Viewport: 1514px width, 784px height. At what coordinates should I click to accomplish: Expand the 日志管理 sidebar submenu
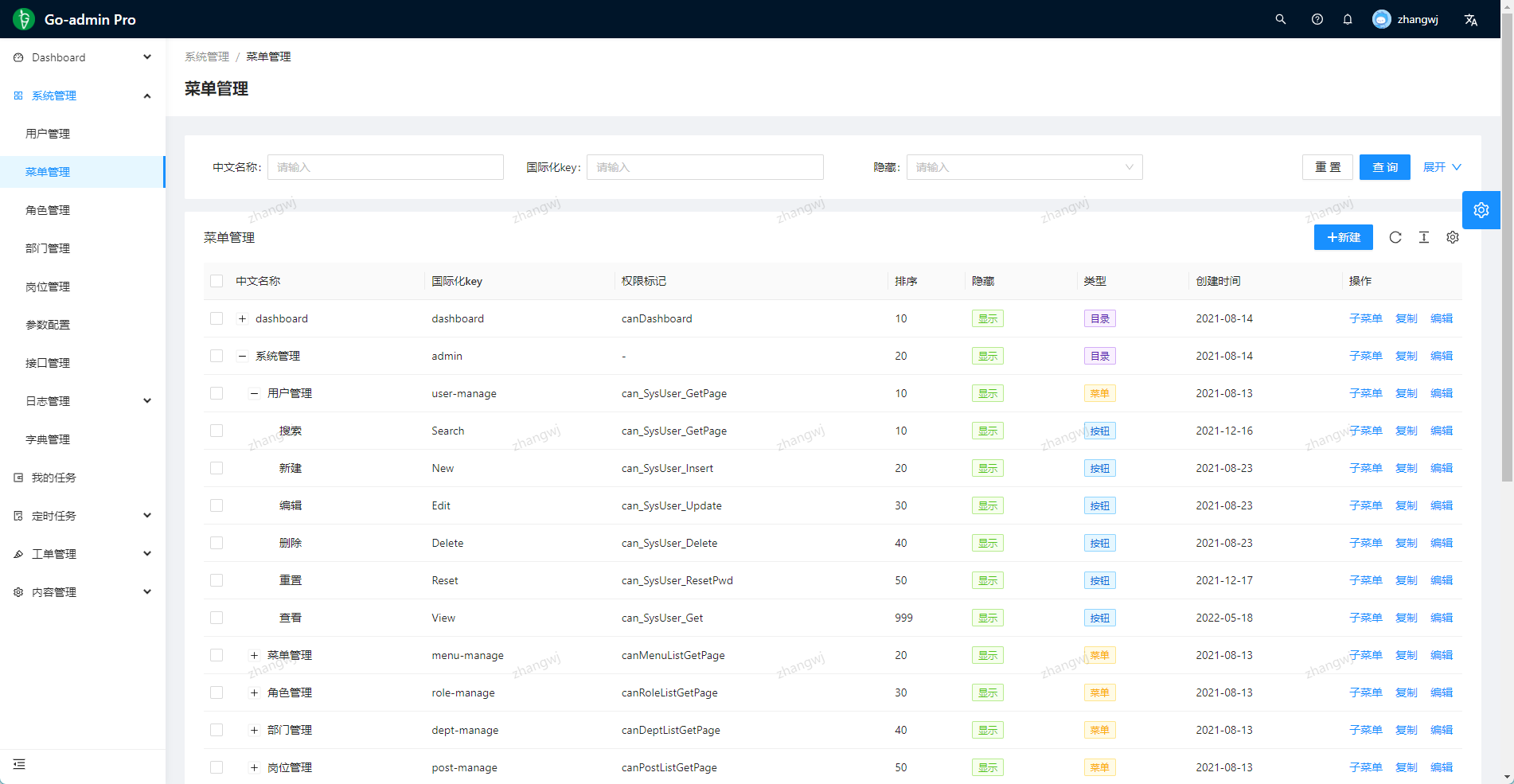(x=83, y=401)
